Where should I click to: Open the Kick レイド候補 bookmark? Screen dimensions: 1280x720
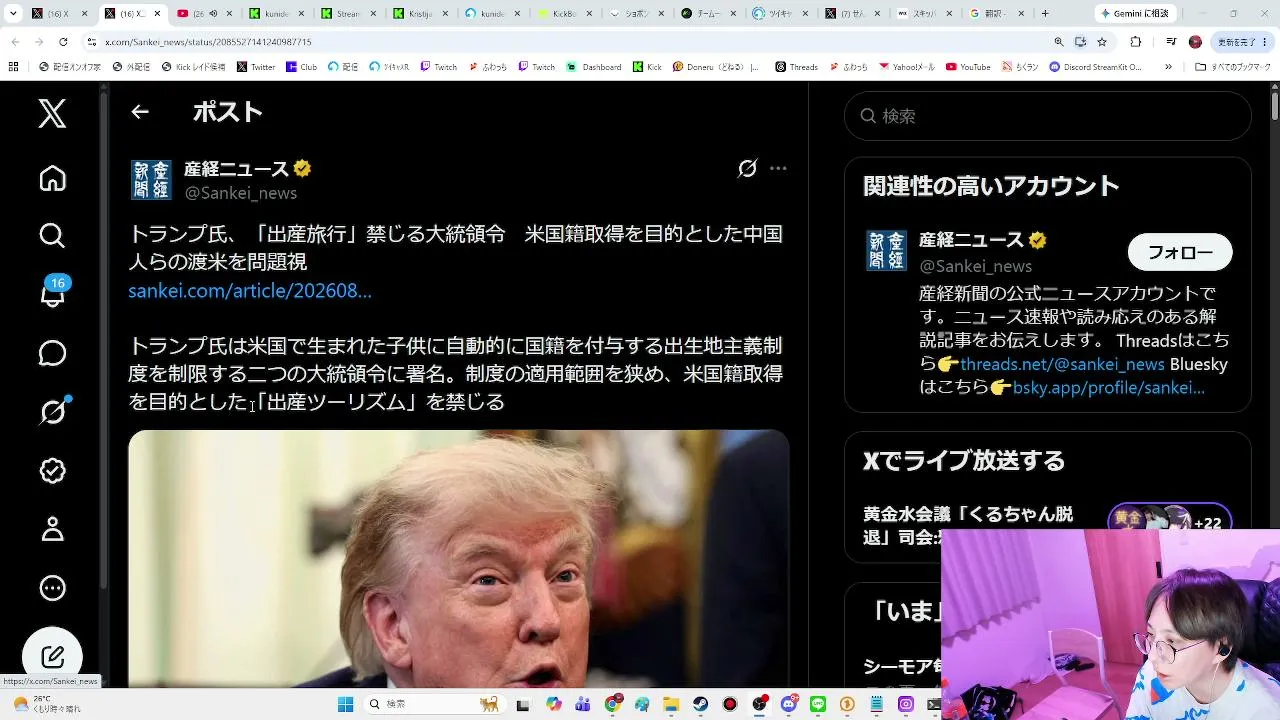(x=193, y=67)
